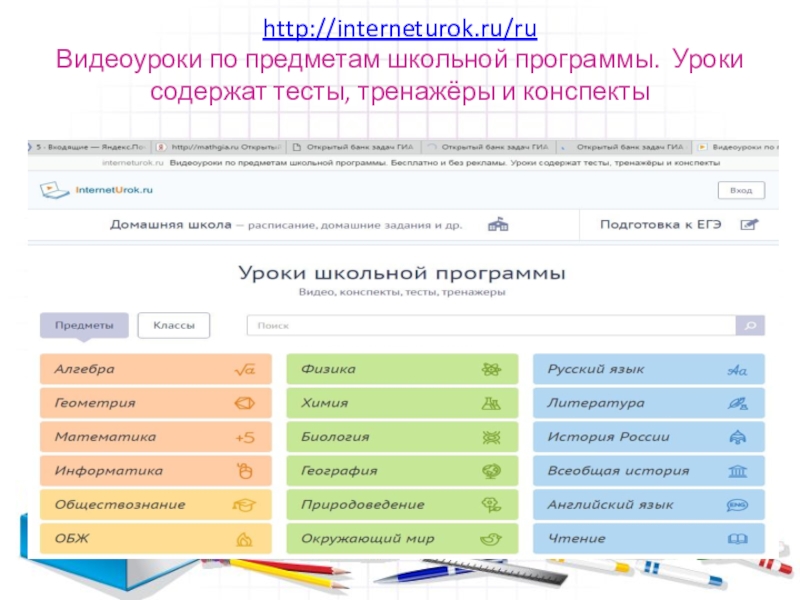Click the open book icon for Чтение
The width and height of the screenshot is (800, 600).
pyautogui.click(x=738, y=539)
